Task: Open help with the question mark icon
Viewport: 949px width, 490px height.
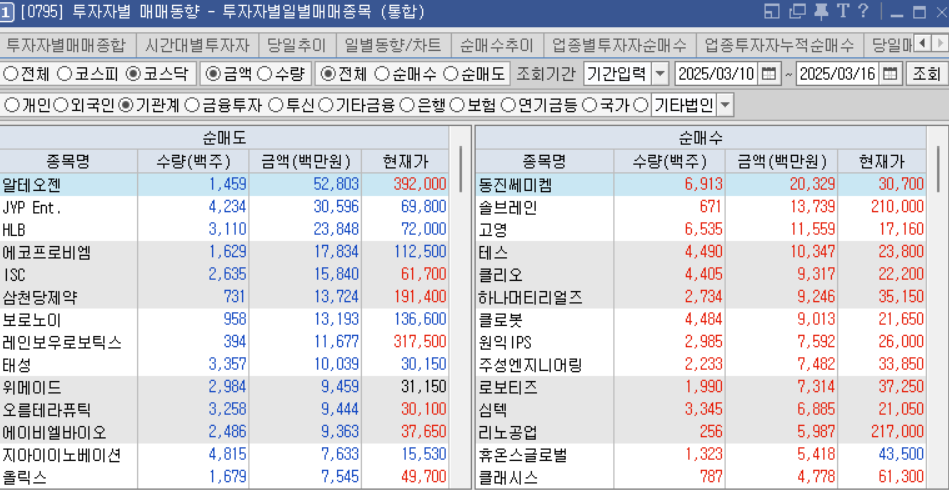Action: (x=863, y=11)
